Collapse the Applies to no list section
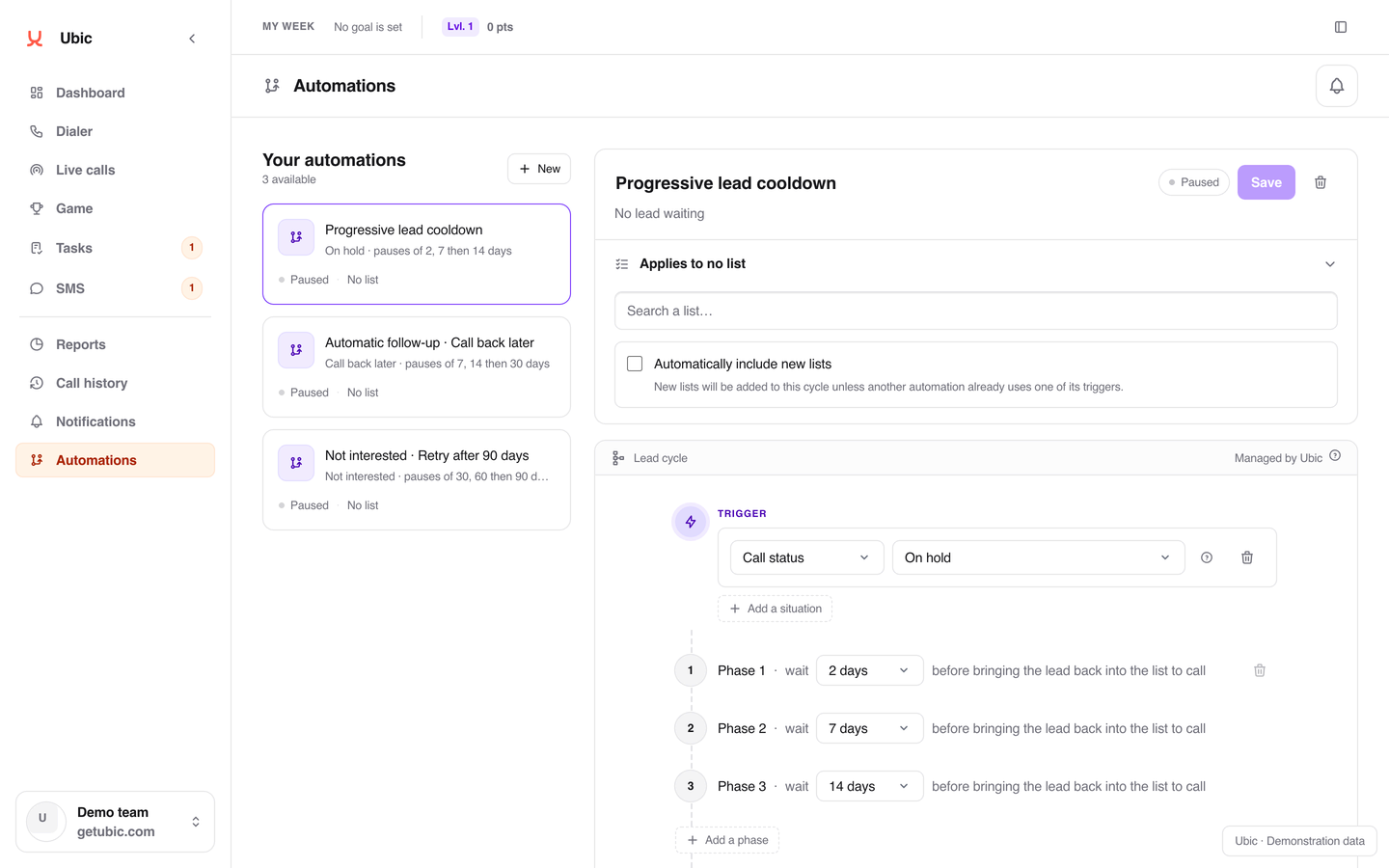This screenshot has height=868, width=1389. (x=1330, y=264)
